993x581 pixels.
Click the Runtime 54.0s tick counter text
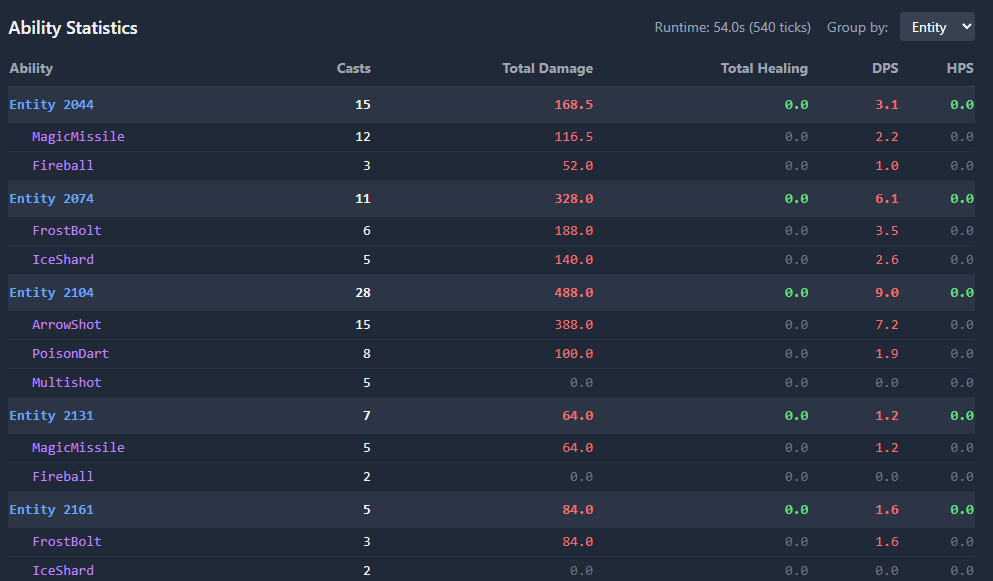[x=732, y=27]
